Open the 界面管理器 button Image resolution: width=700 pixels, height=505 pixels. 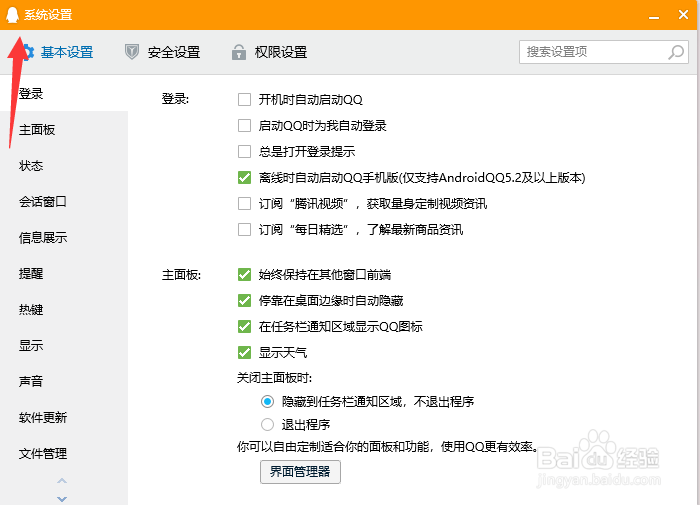tap(300, 472)
